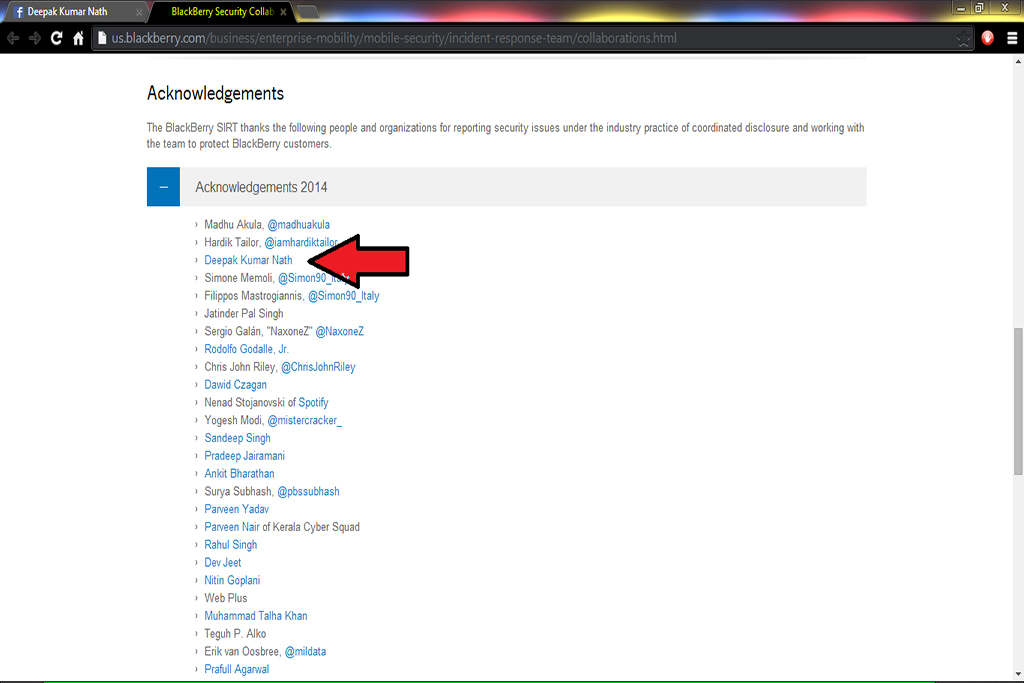1024x683 pixels.
Task: Open the red extension icon in toolbar
Action: [987, 38]
